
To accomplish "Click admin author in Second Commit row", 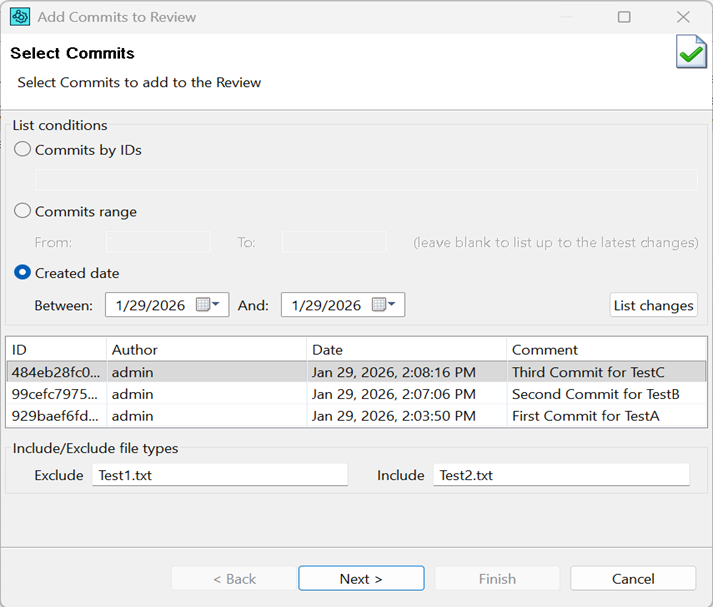I will coord(132,394).
